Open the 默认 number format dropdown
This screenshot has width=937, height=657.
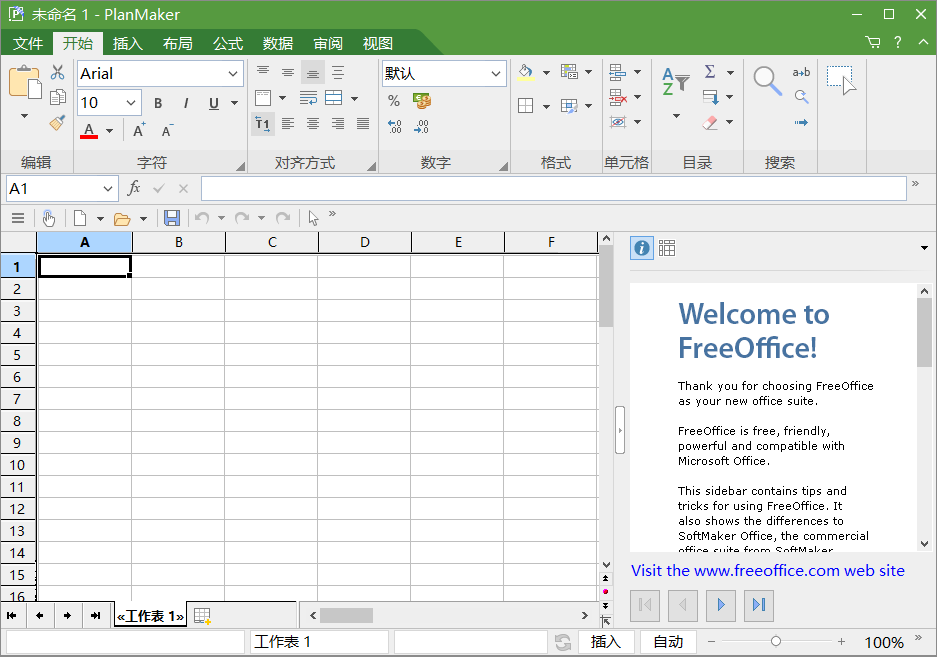496,74
